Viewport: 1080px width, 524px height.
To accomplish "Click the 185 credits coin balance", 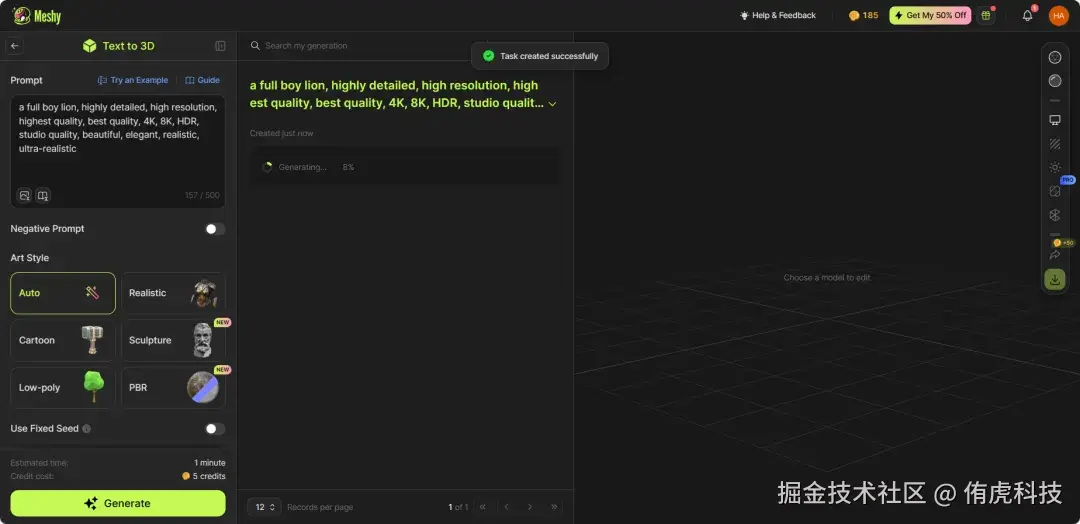I will click(x=863, y=15).
